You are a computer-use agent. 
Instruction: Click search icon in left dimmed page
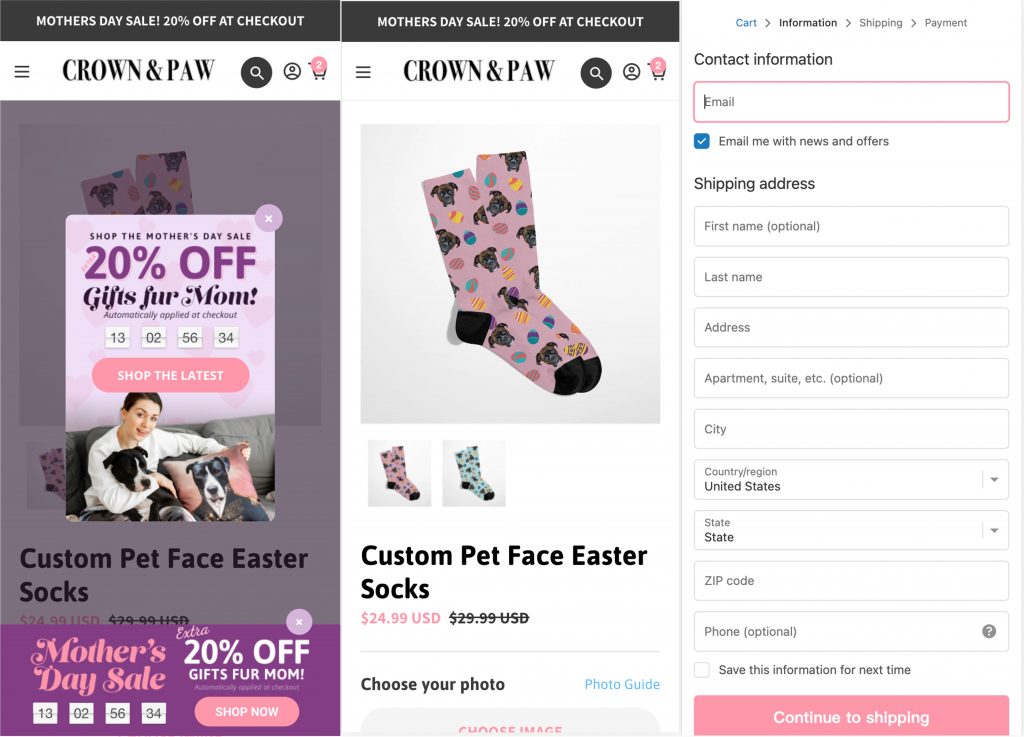point(256,72)
